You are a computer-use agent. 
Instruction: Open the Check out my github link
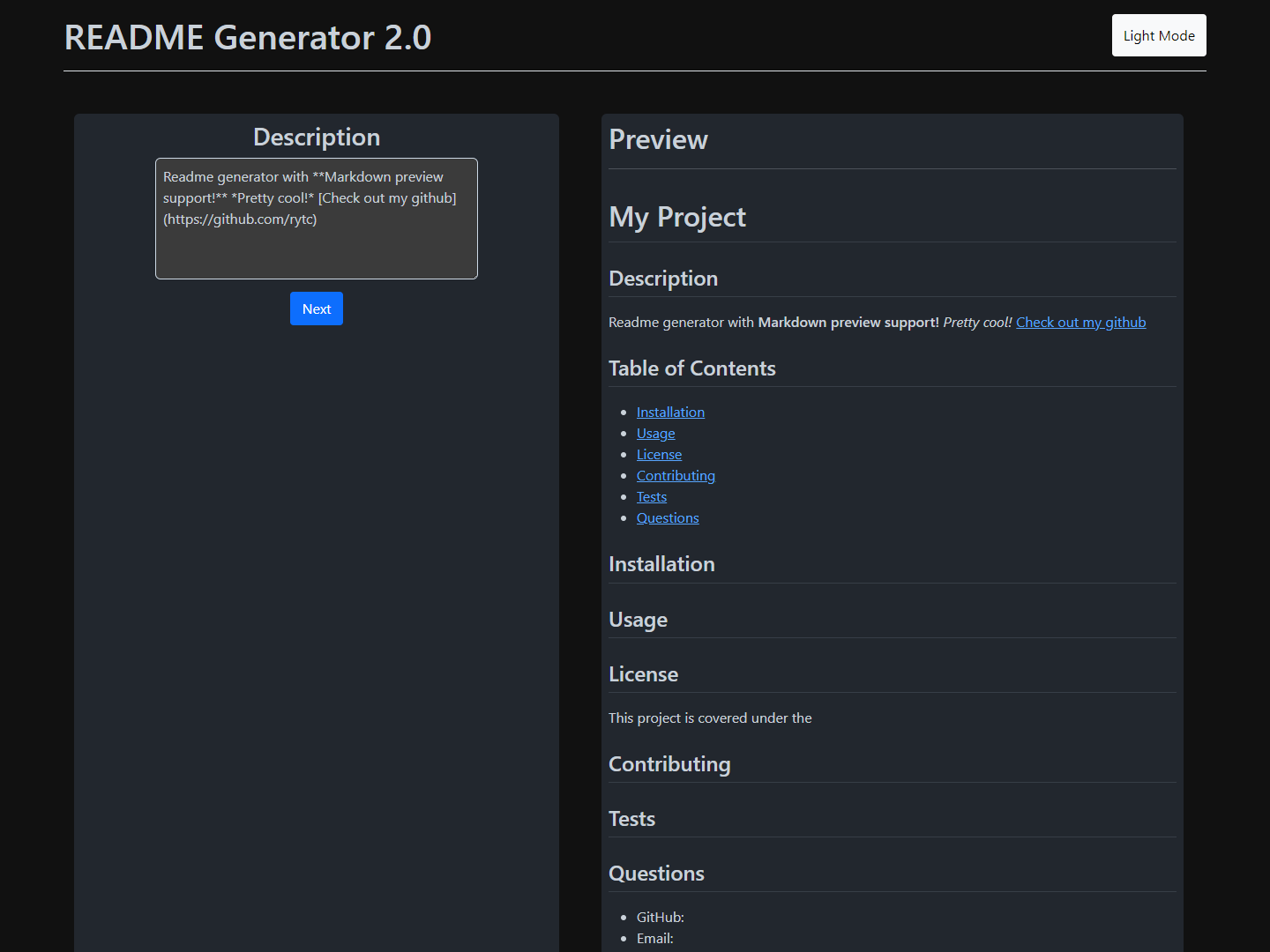[1080, 323]
